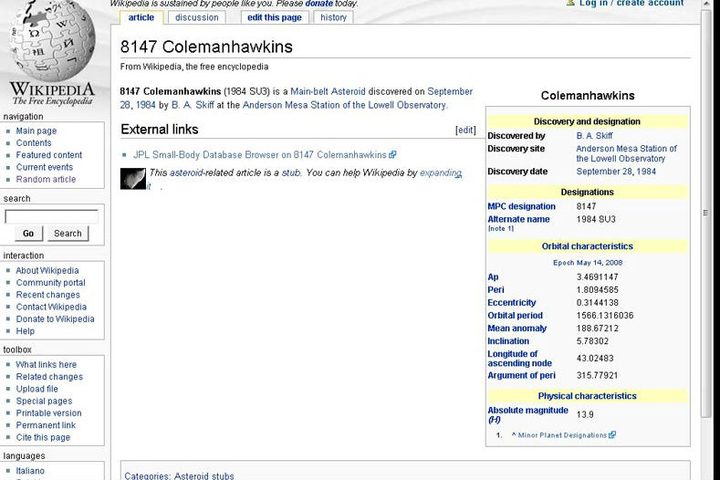
Task: Open Contact Wikipedia link
Action: coord(51,307)
